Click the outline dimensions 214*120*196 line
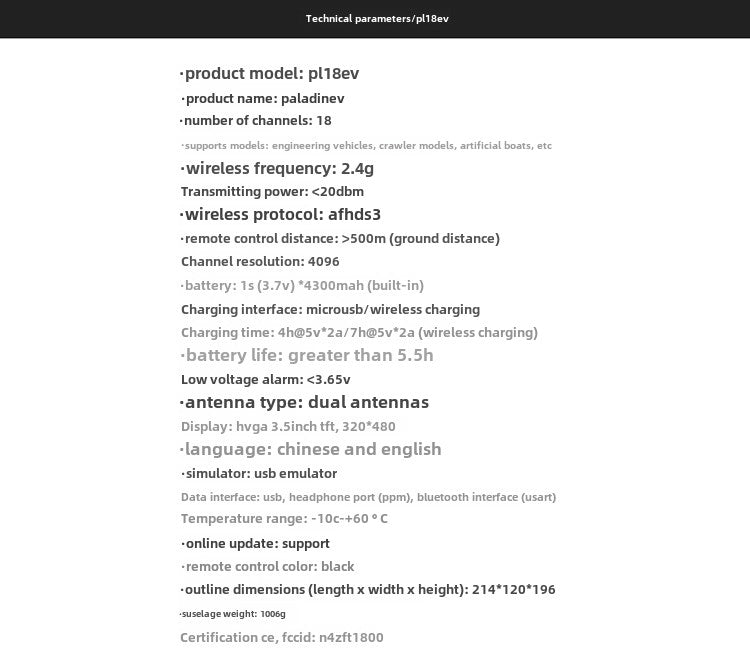Screen dimensions: 750x670 (x=368, y=589)
